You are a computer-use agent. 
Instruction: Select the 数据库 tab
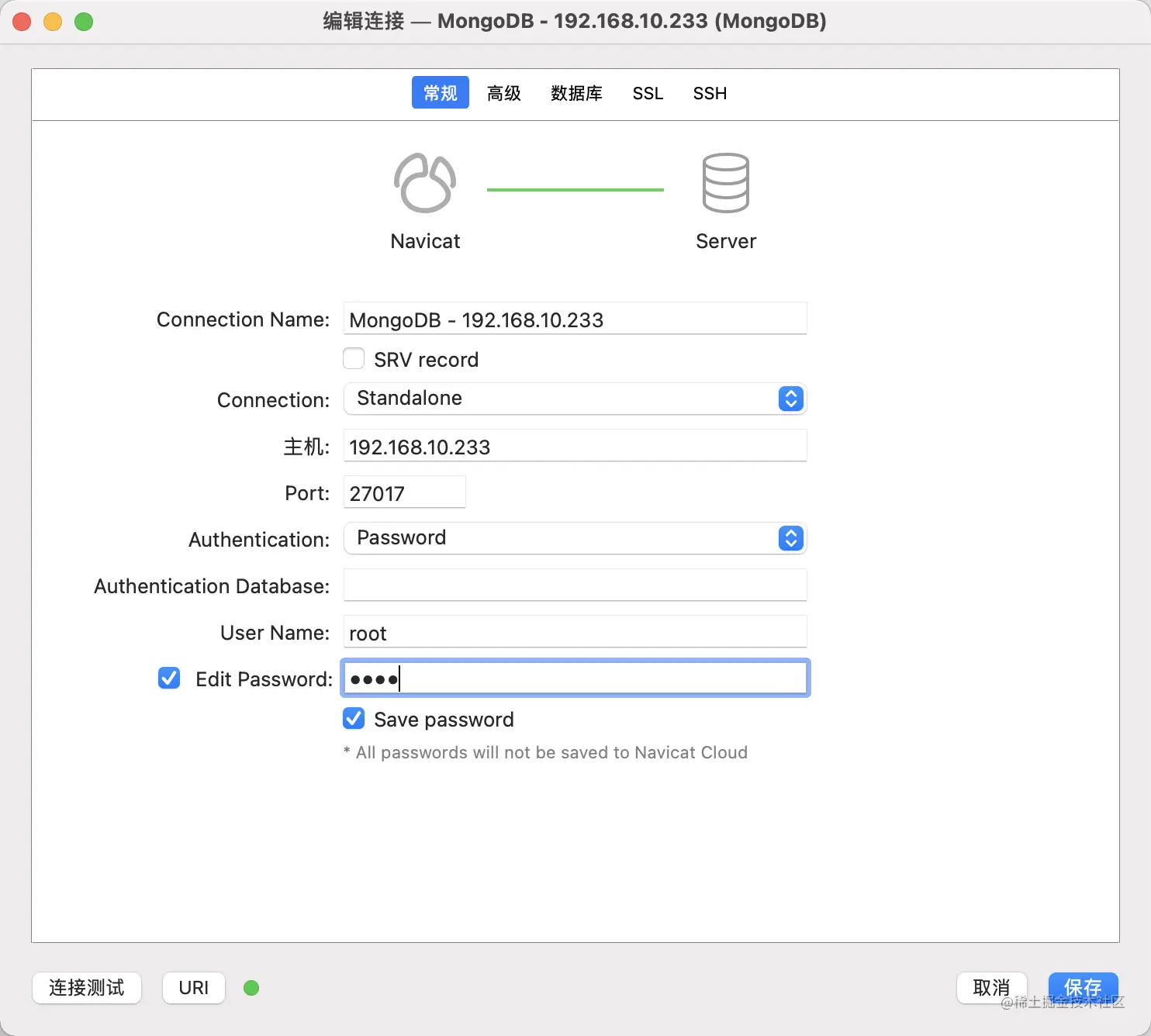pos(576,93)
